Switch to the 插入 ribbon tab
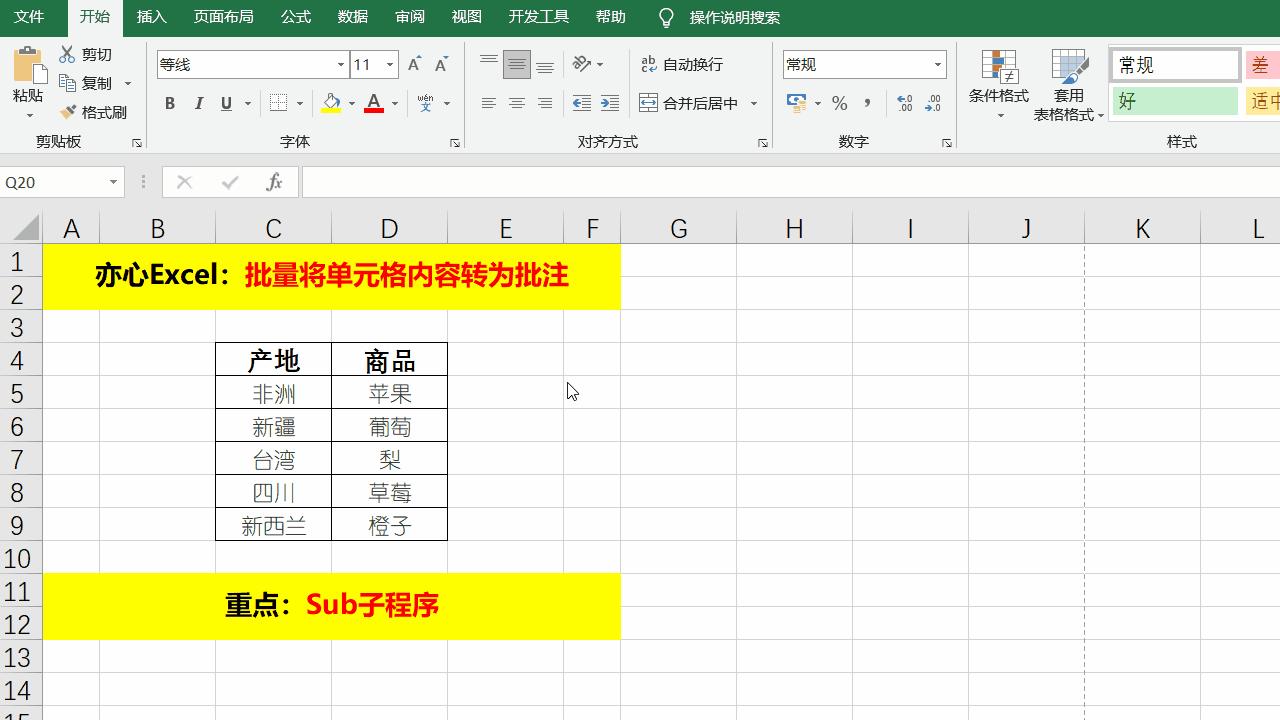The height and width of the screenshot is (720, 1280). (x=150, y=17)
